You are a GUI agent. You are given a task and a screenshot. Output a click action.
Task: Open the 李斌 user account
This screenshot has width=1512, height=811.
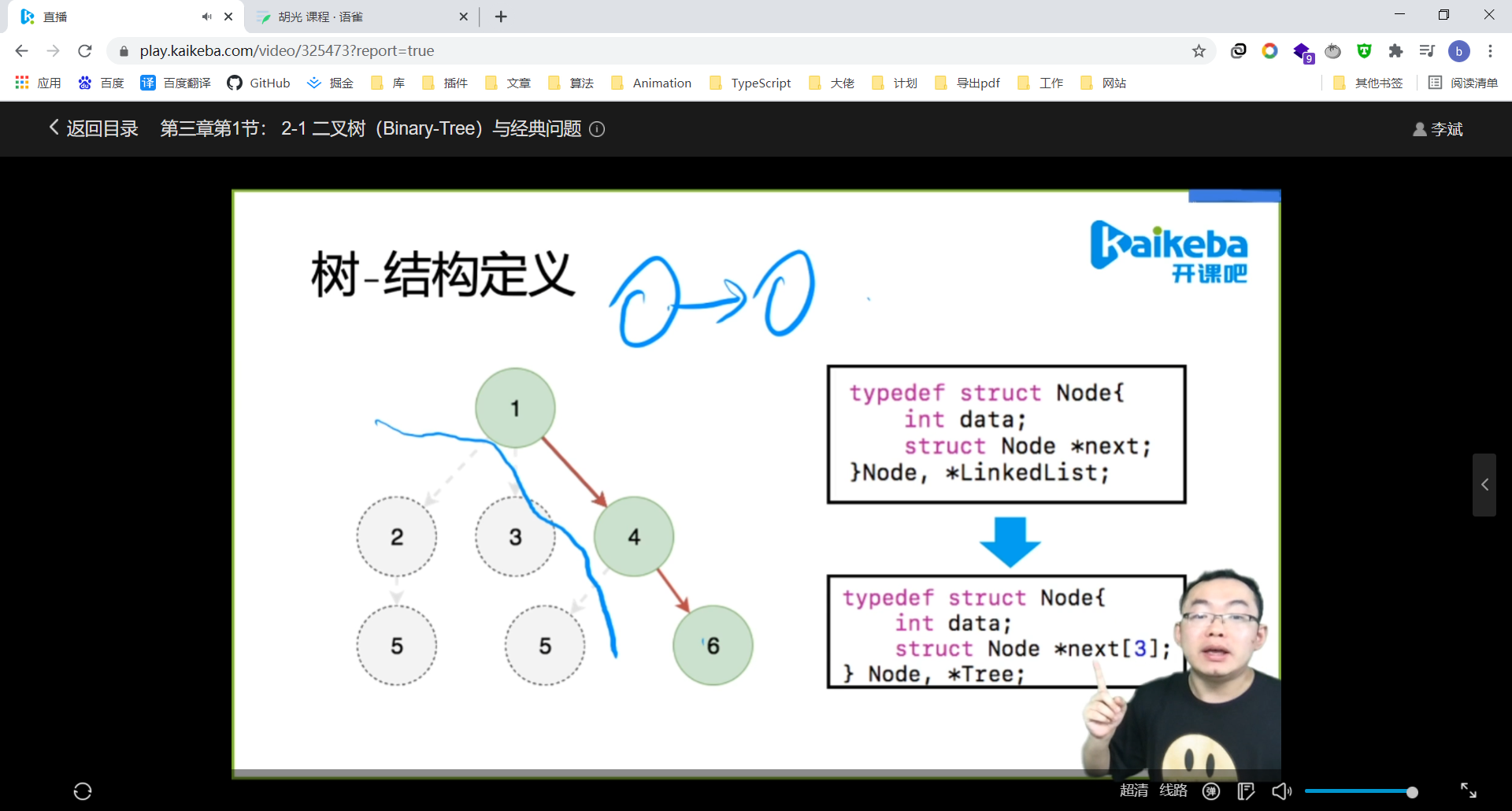coord(1437,129)
